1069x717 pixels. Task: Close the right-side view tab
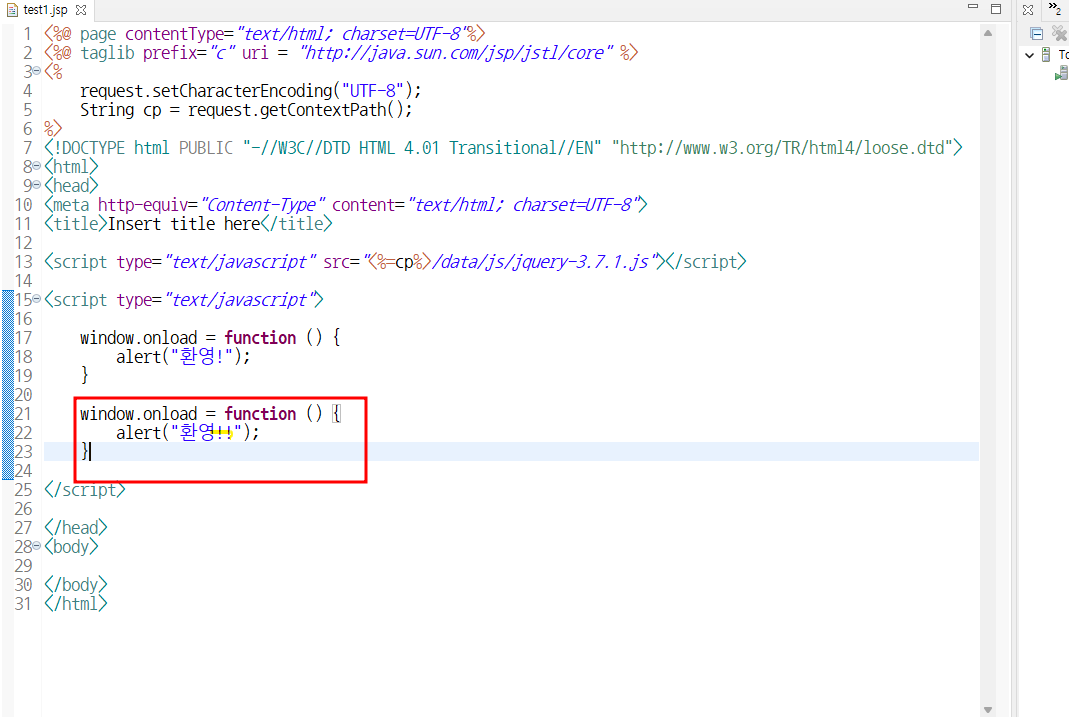[1028, 10]
